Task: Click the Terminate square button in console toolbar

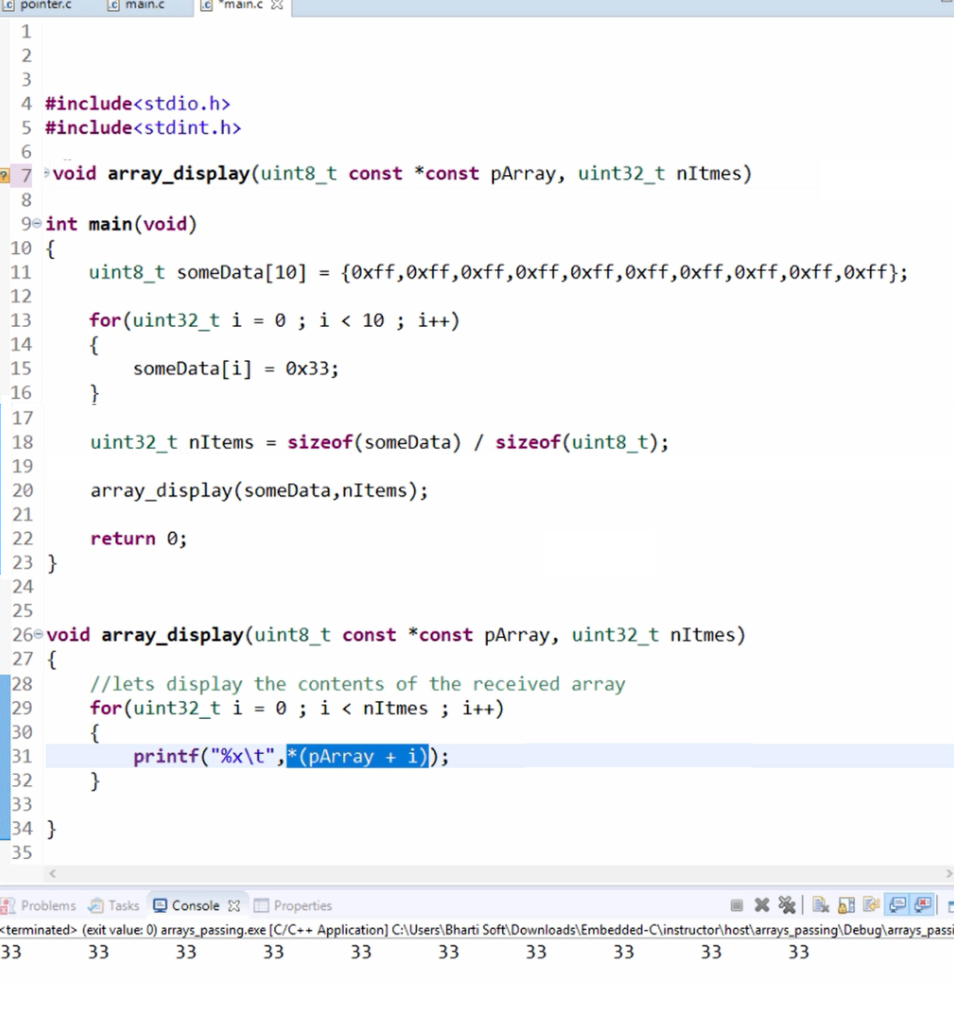Action: [737, 905]
